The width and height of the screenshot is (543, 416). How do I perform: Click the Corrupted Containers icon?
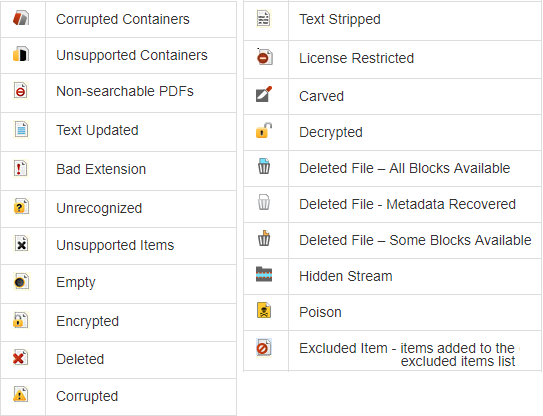[21, 18]
